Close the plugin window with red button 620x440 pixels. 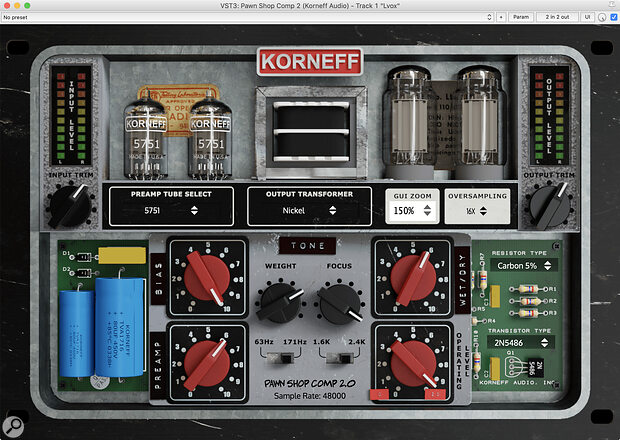click(x=7, y=6)
